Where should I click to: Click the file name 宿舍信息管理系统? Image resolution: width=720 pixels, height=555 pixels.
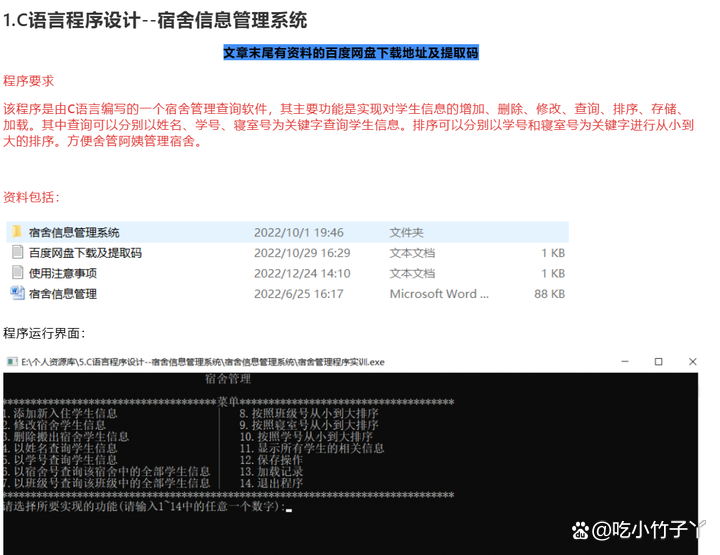coord(74,233)
